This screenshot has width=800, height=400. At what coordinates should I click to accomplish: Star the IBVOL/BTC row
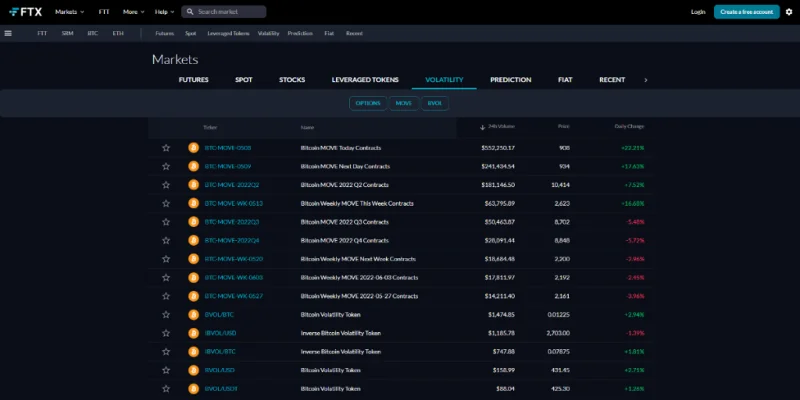(x=166, y=352)
